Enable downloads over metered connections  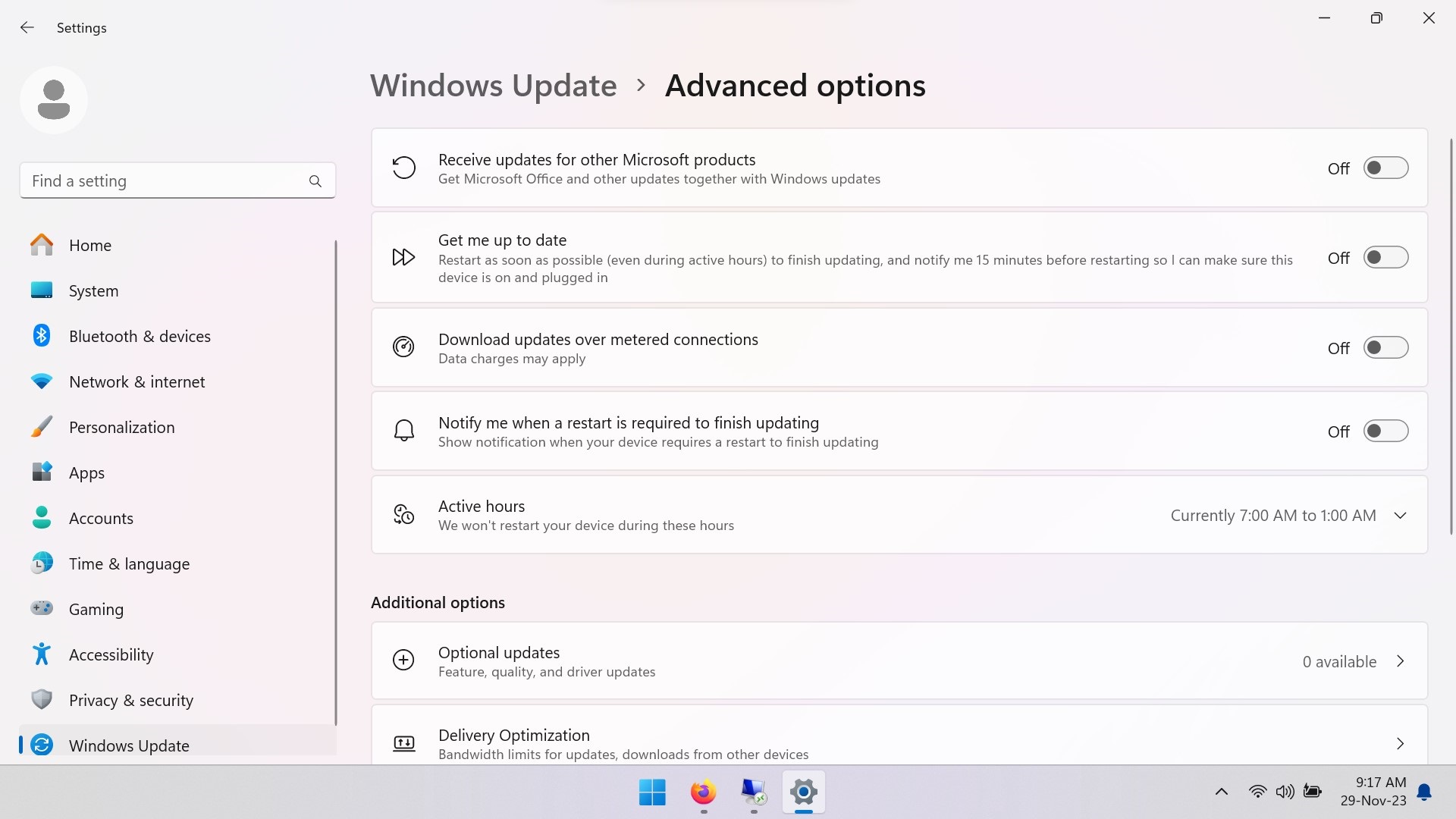(1385, 347)
